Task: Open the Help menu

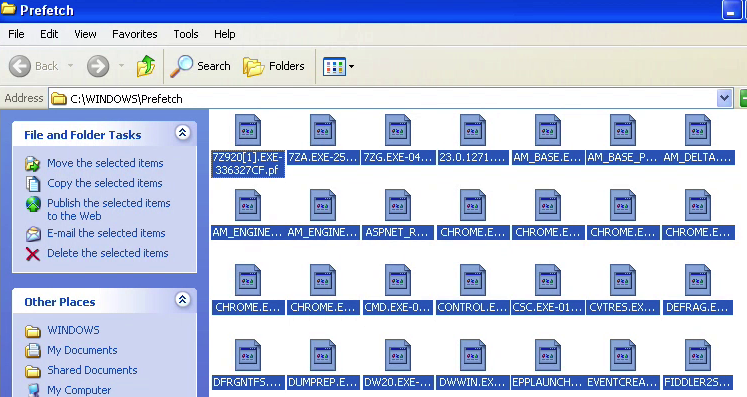Action: pos(224,34)
